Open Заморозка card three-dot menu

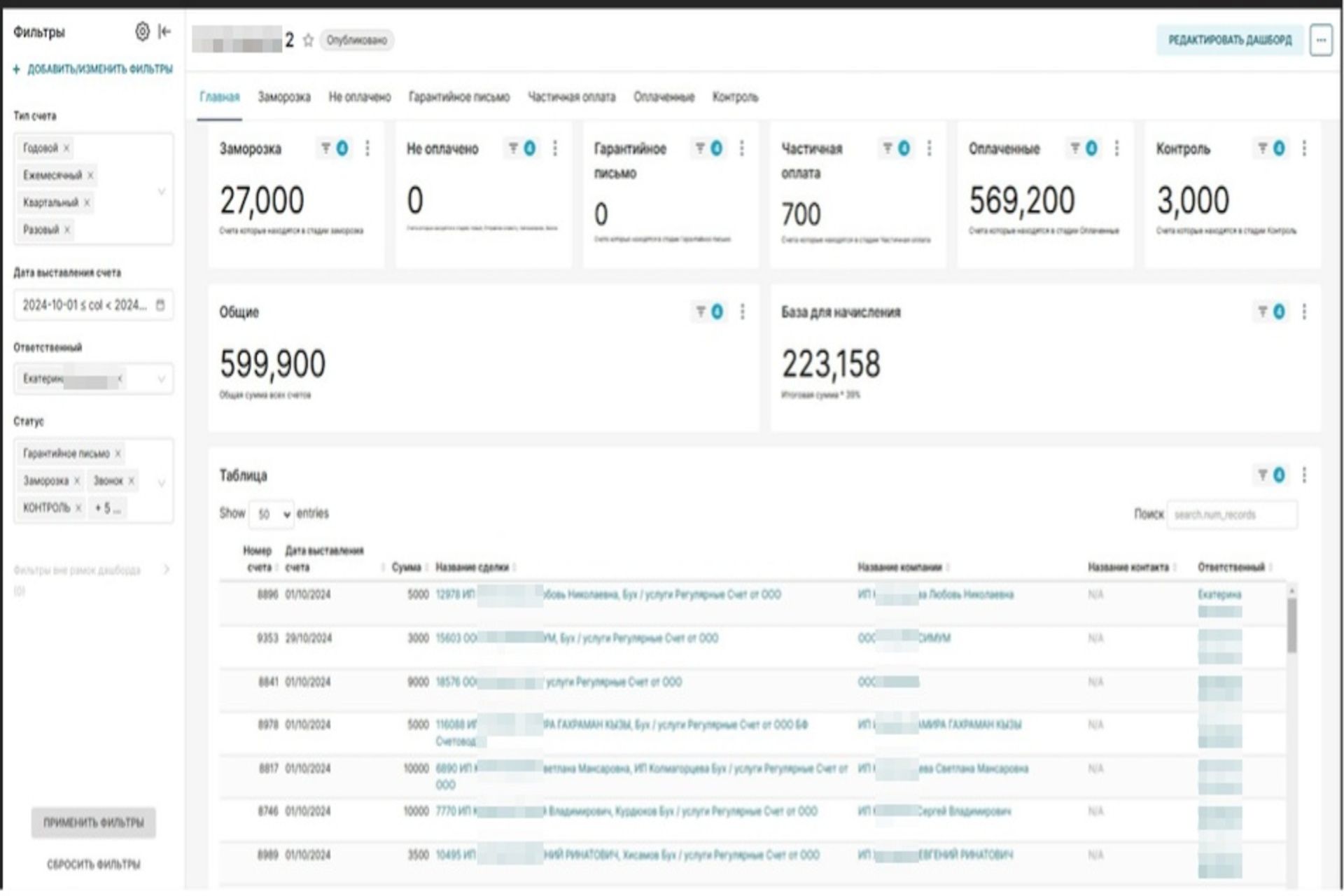[367, 148]
